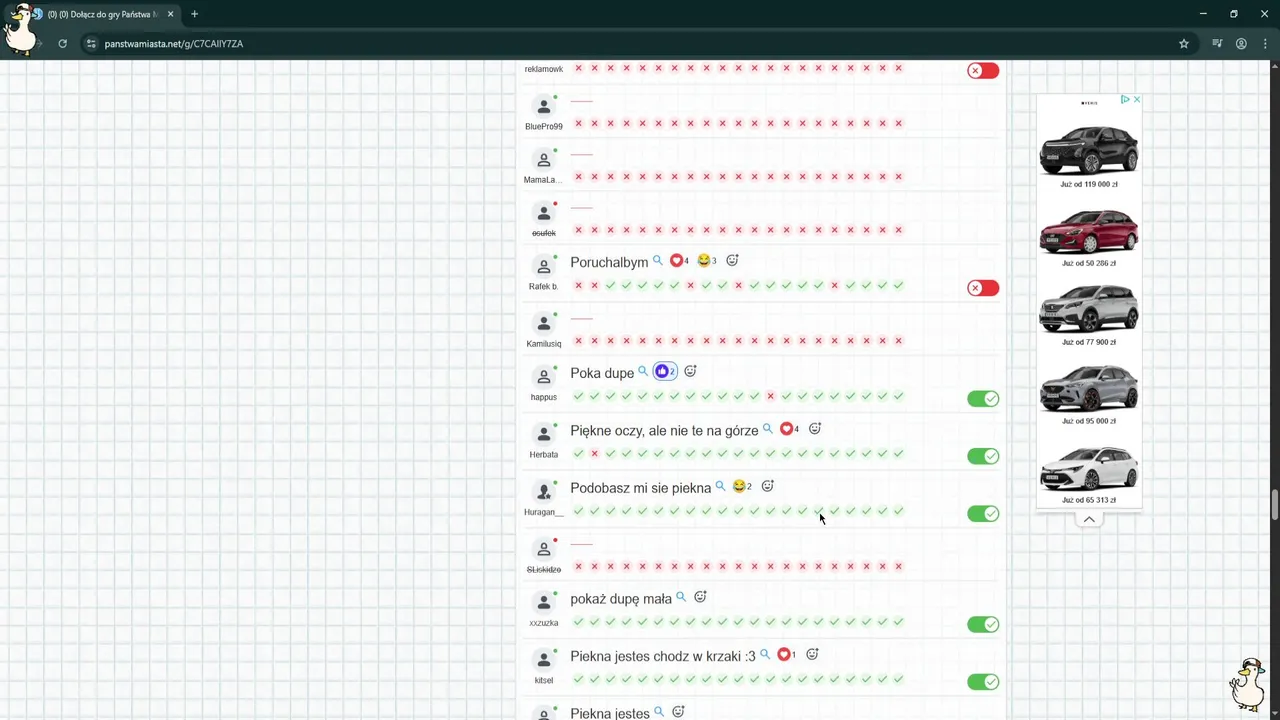Click Rafek b. player avatar
Image resolution: width=1280 pixels, height=720 pixels.
coord(544,267)
